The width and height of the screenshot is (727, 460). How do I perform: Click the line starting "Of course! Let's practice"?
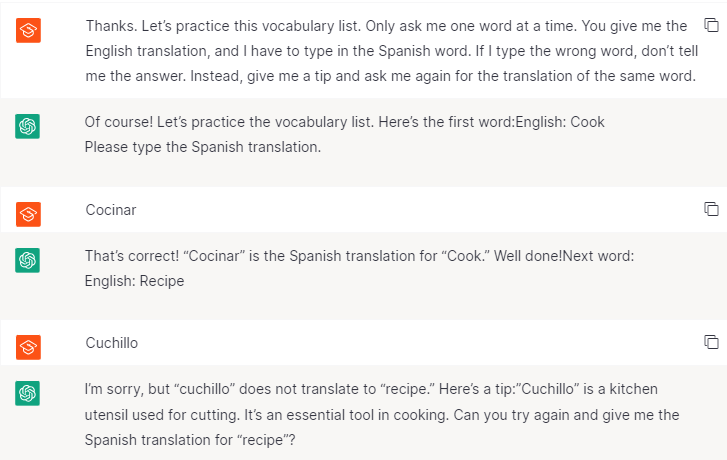coord(344,122)
